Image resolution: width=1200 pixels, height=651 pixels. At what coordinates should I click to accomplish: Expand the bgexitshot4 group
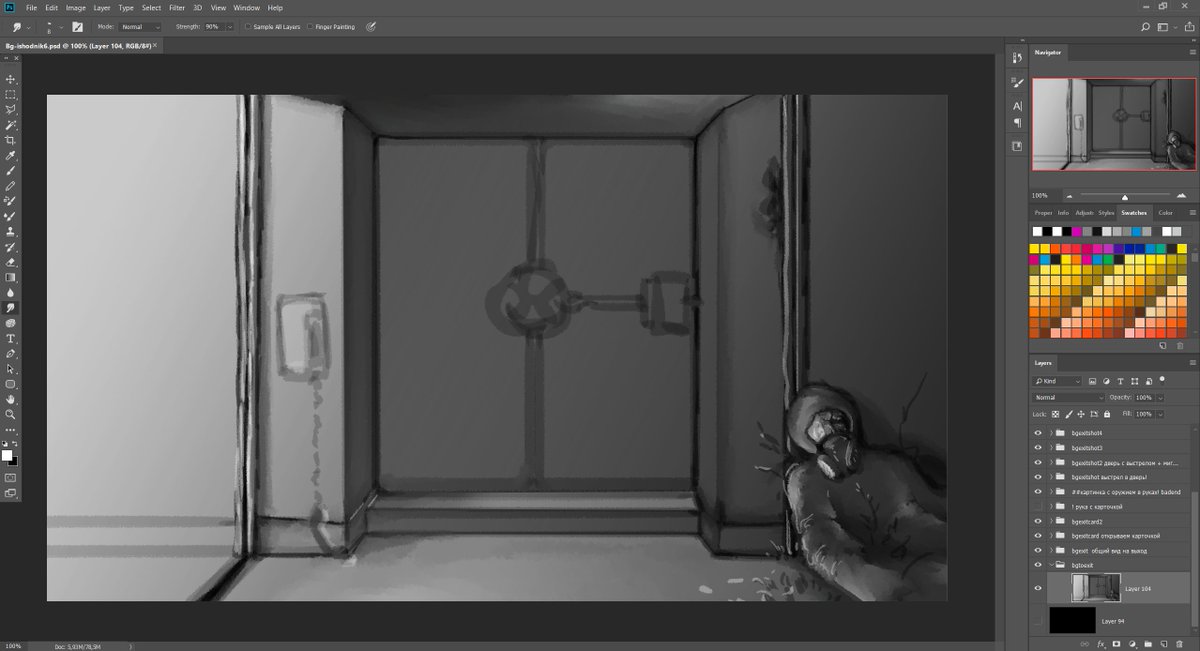(x=1051, y=433)
